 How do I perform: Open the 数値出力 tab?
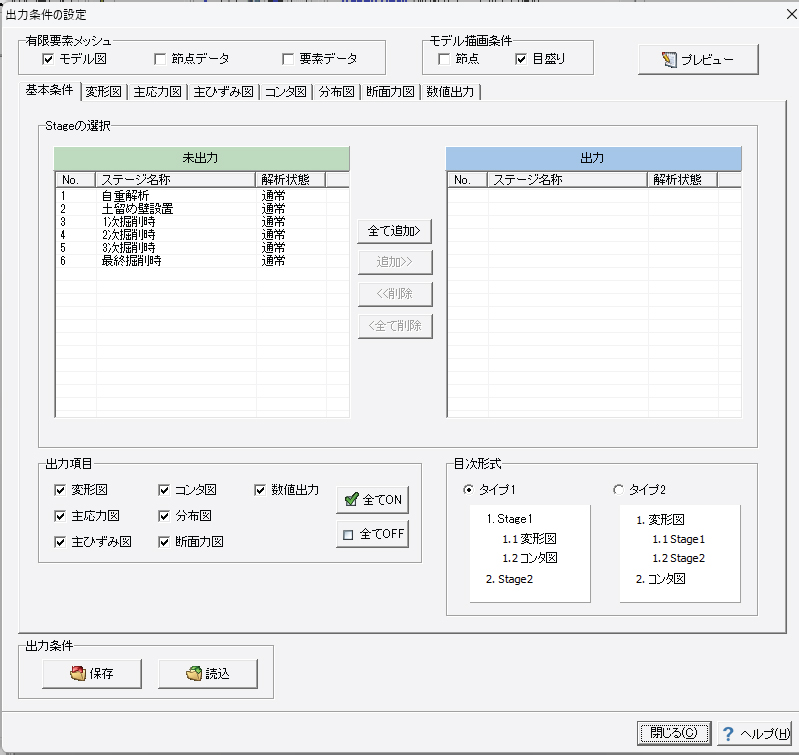tap(450, 92)
